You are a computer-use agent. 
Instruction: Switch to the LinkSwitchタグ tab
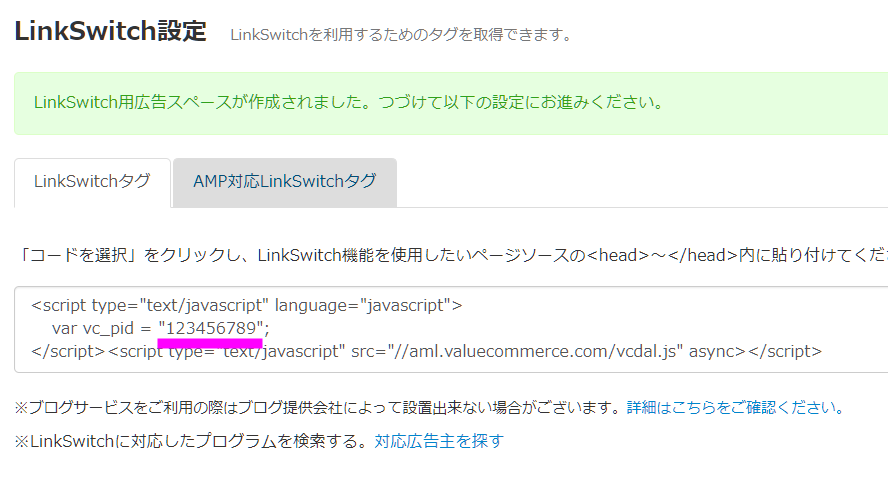pos(92,182)
